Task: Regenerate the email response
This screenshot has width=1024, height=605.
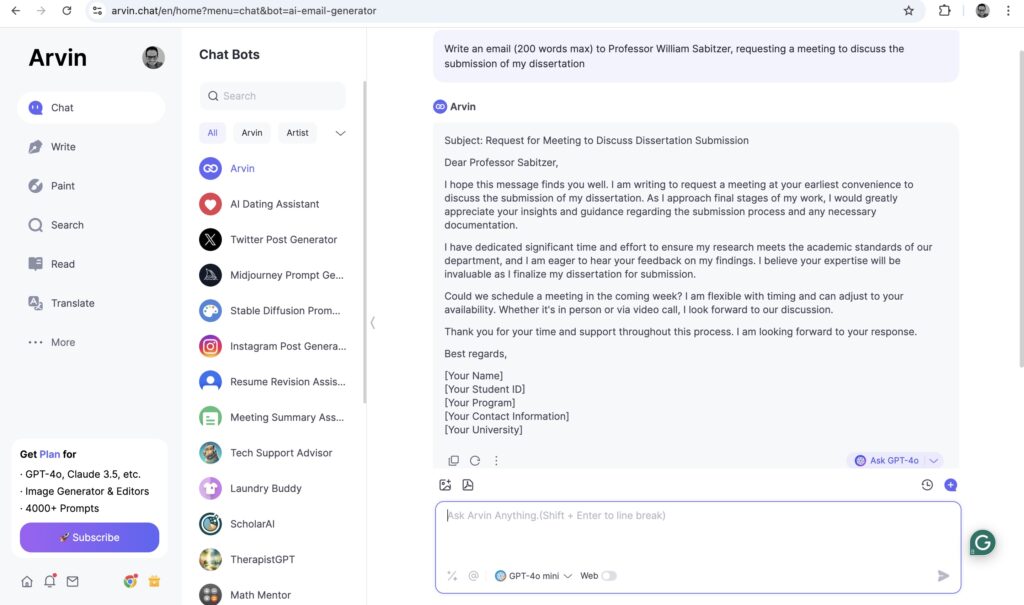Action: coord(475,461)
